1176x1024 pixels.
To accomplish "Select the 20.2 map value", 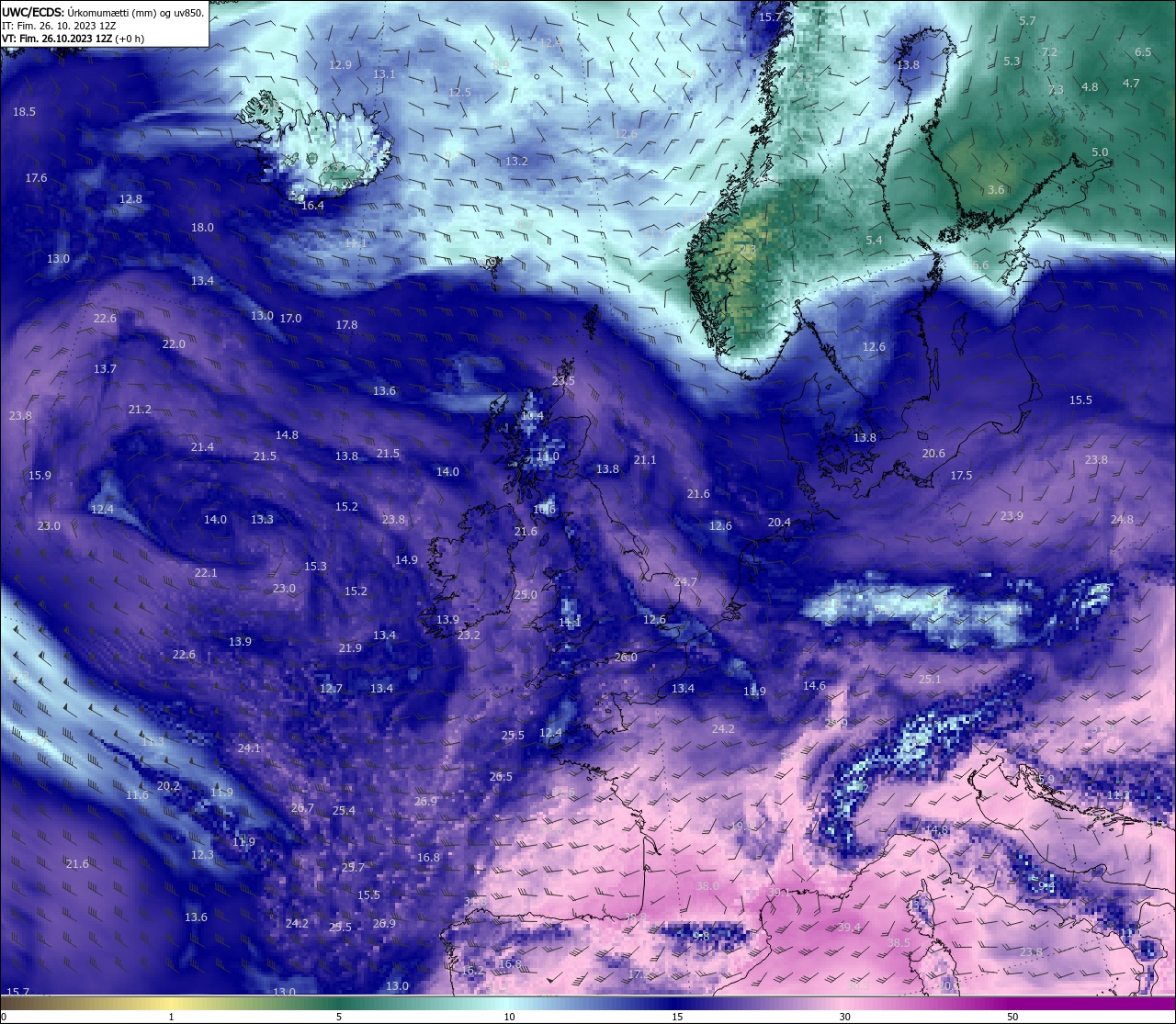I will pos(168,786).
